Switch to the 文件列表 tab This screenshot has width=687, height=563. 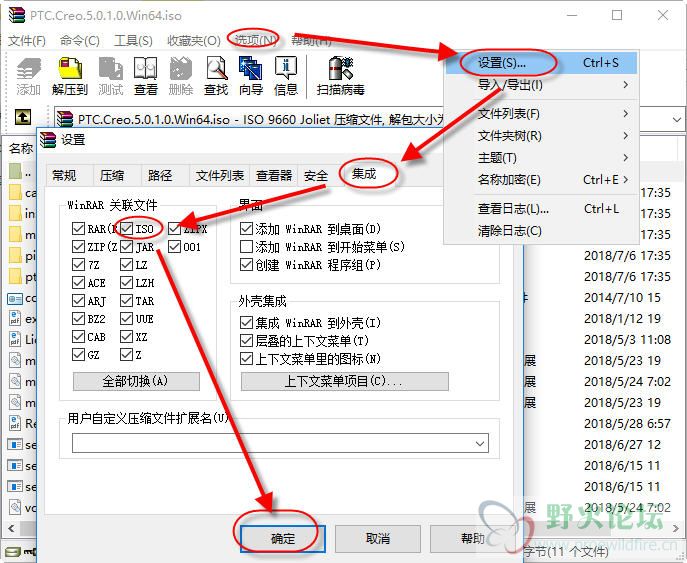tap(220, 176)
